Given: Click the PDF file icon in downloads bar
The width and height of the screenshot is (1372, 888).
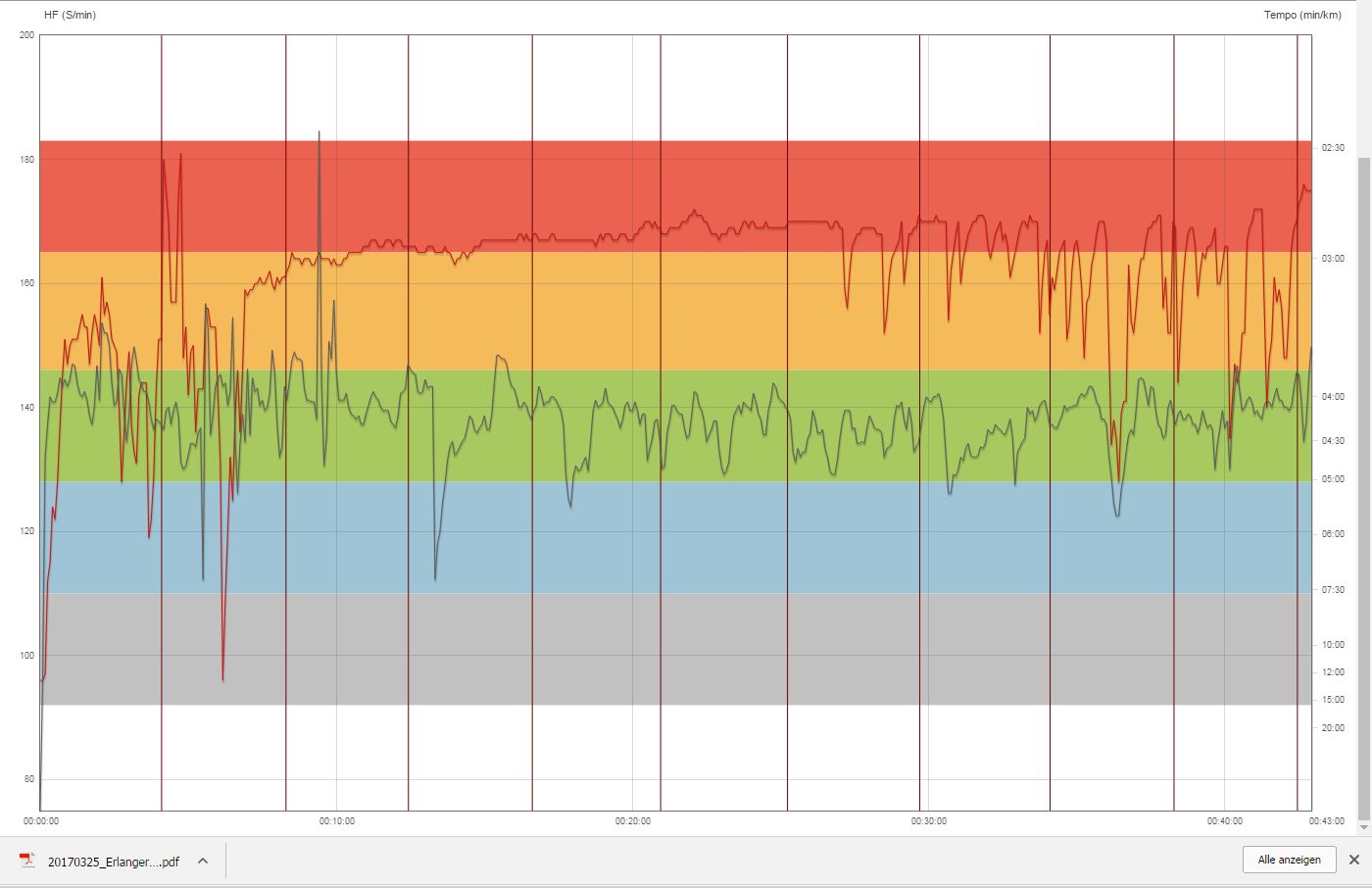Looking at the screenshot, I should 27,861.
